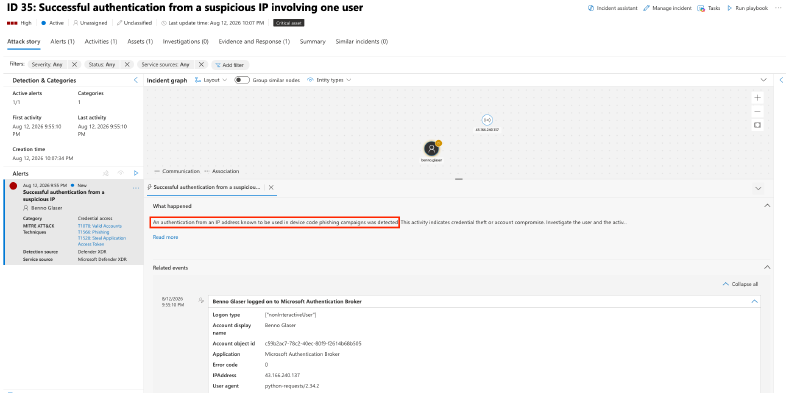Open the Alerts (1) tab
This screenshot has width=800, height=393.
tap(62, 42)
